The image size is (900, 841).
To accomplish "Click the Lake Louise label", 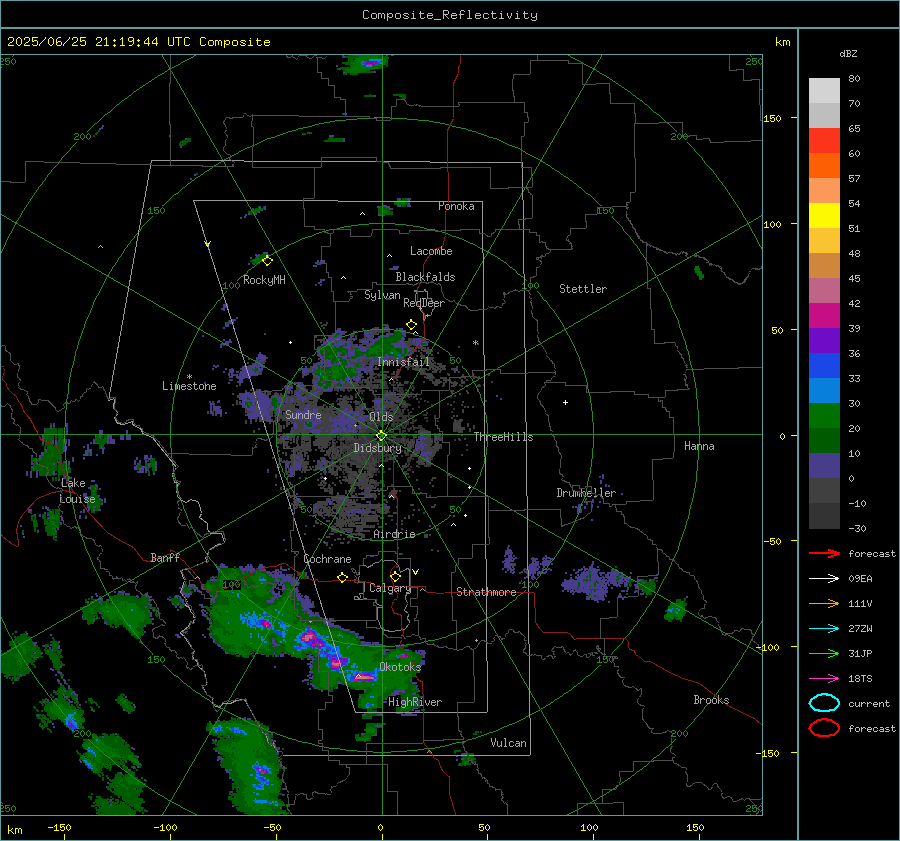I will click(78, 491).
